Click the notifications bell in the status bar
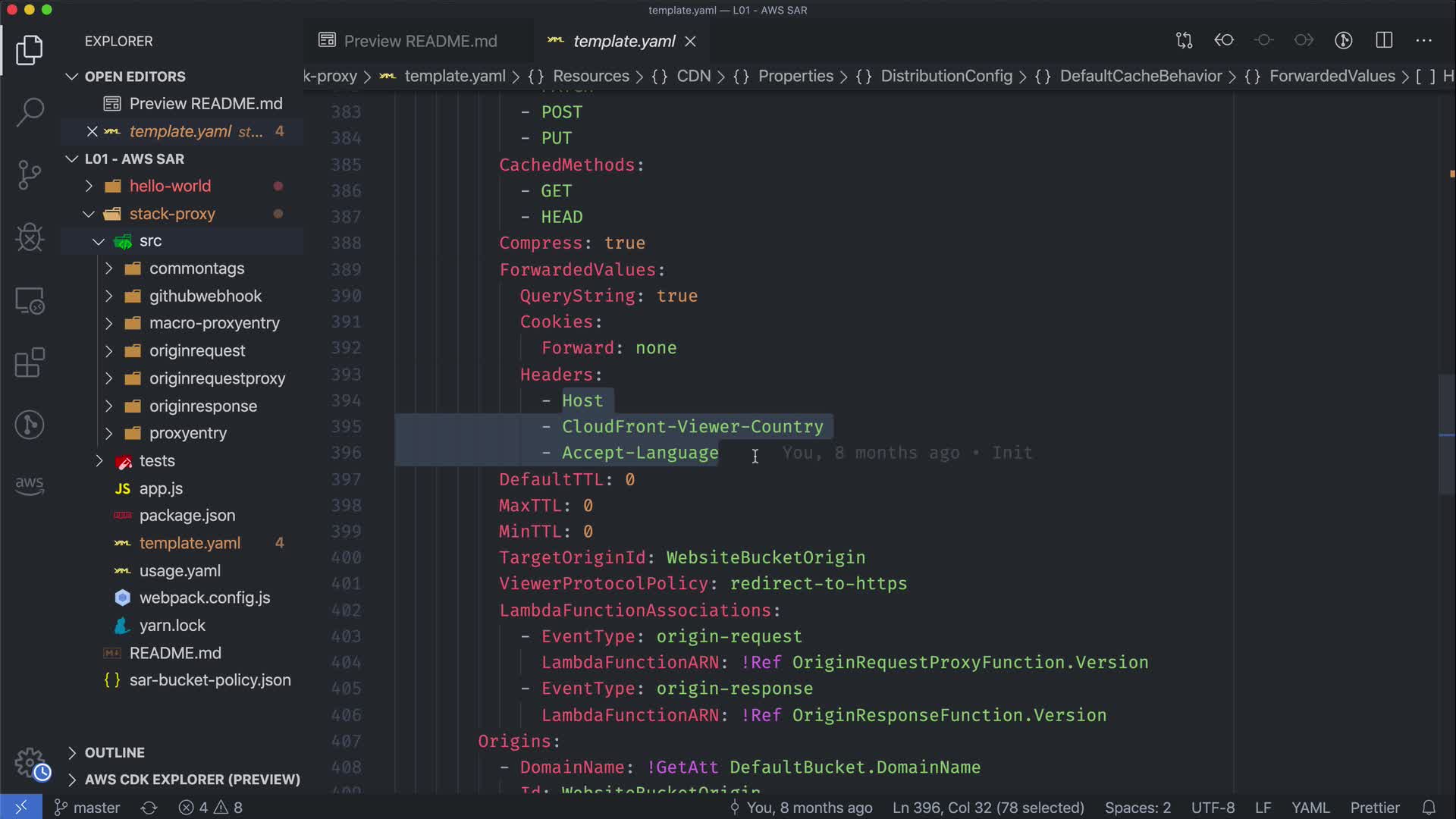1456x819 pixels. 1429,808
